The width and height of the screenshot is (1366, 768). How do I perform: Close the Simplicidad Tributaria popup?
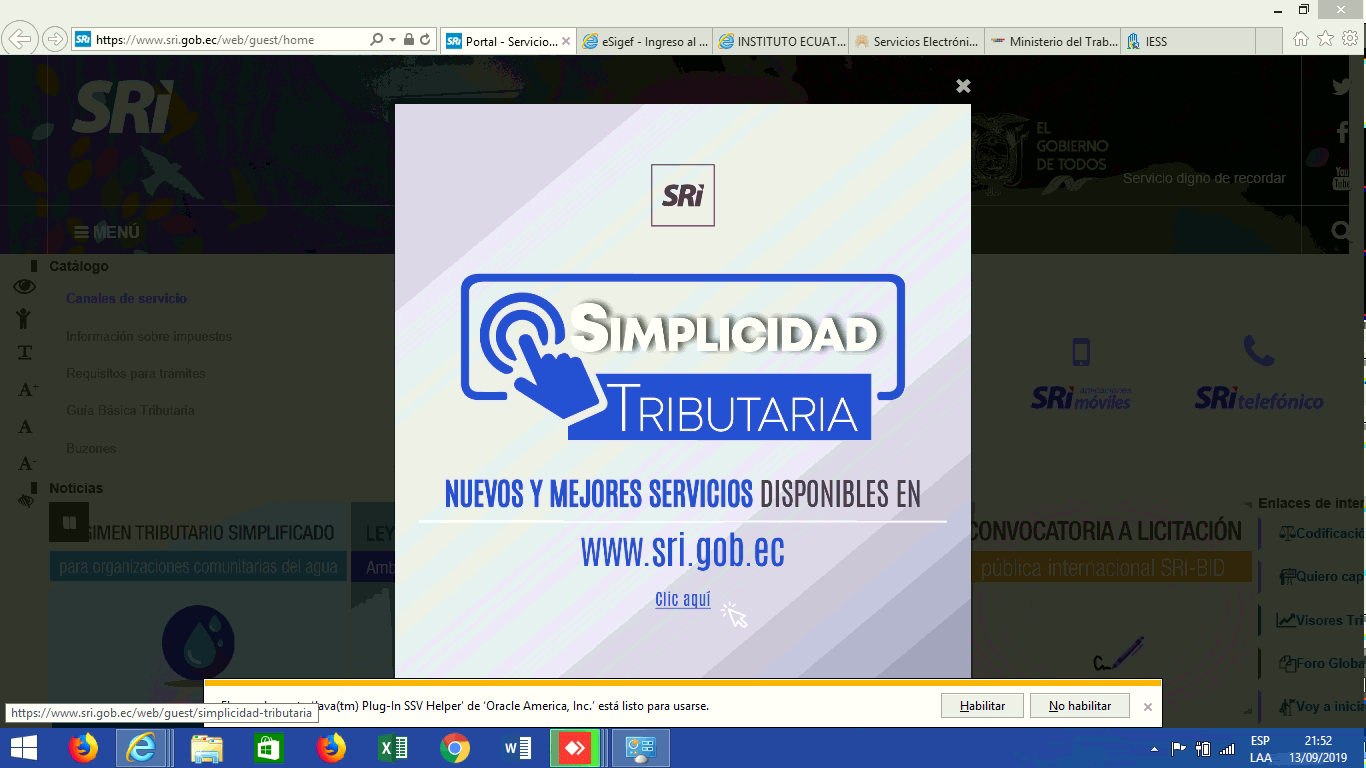pyautogui.click(x=963, y=86)
